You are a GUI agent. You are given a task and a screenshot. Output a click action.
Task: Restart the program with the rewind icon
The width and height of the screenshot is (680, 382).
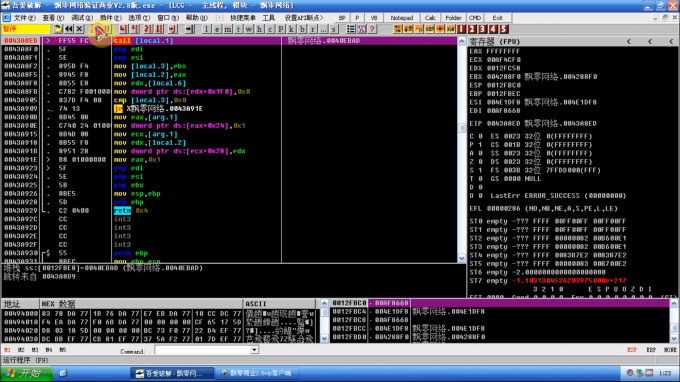point(69,29)
